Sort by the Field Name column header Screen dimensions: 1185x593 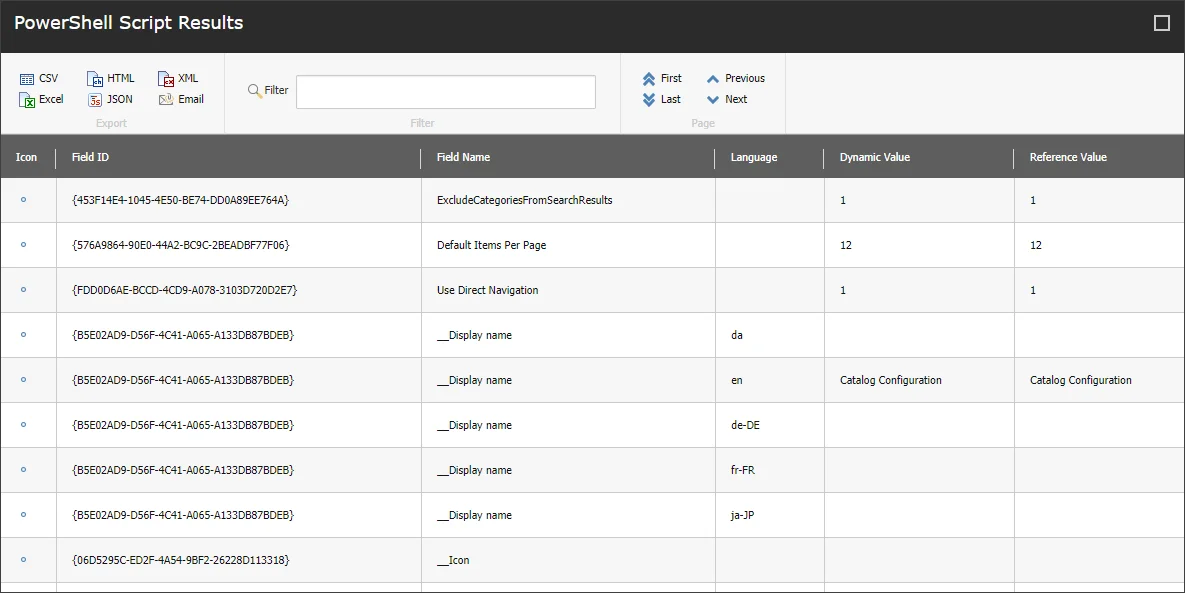click(x=463, y=157)
